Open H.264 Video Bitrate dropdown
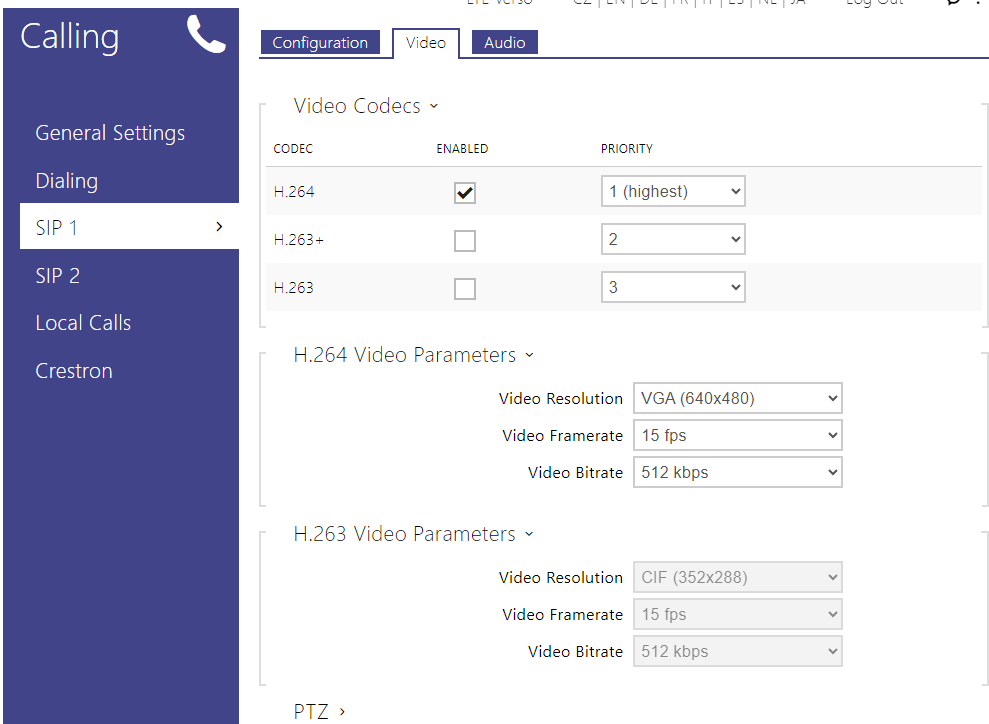 (x=737, y=472)
